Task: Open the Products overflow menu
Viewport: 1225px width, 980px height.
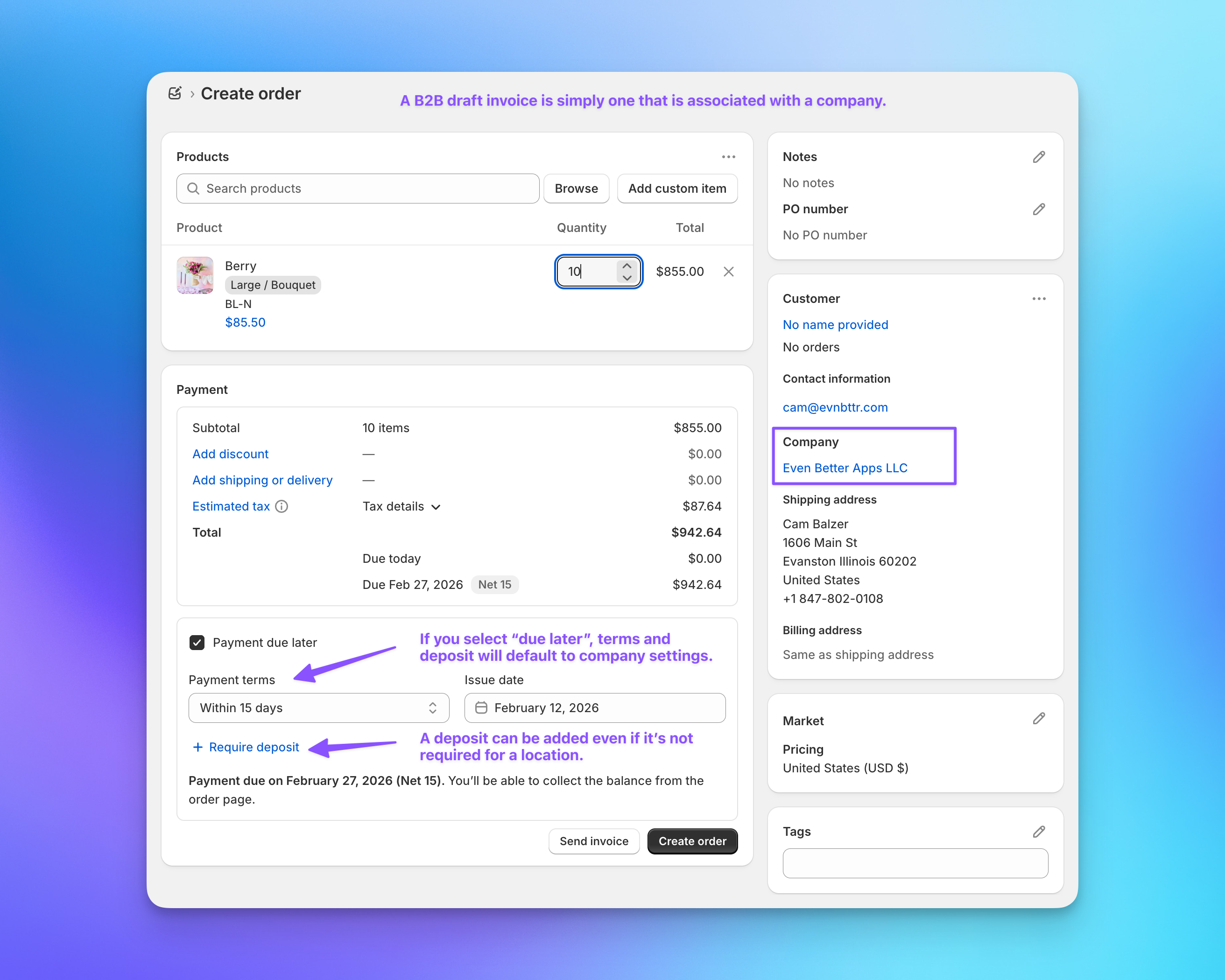Action: (728, 157)
